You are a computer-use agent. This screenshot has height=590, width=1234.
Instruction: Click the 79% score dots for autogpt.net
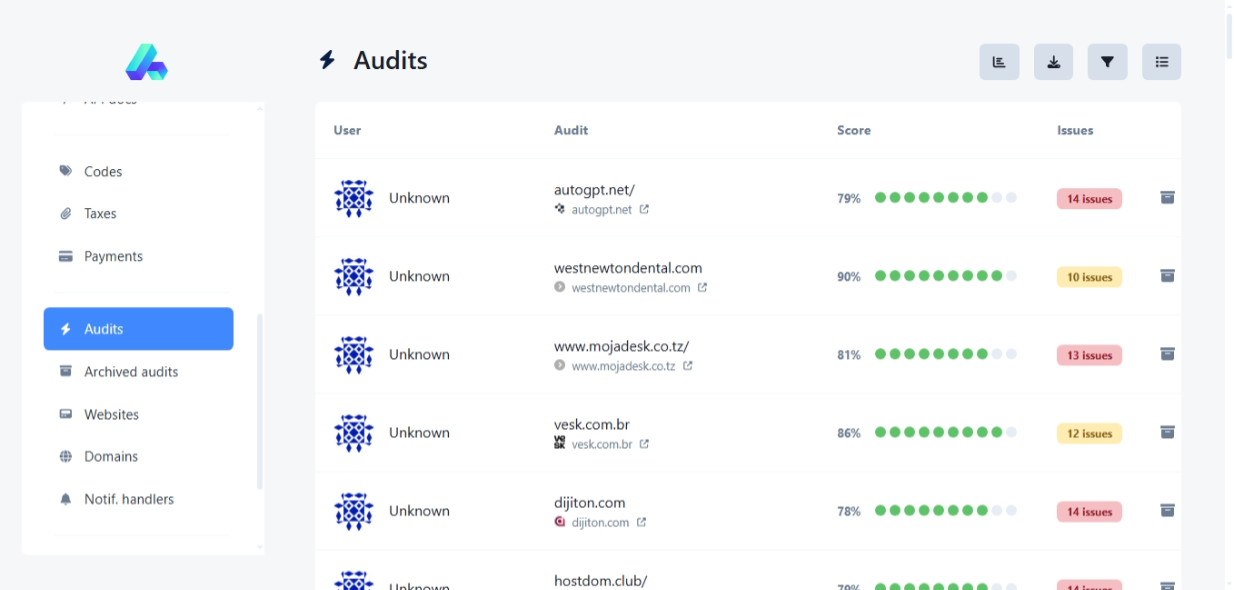point(945,198)
